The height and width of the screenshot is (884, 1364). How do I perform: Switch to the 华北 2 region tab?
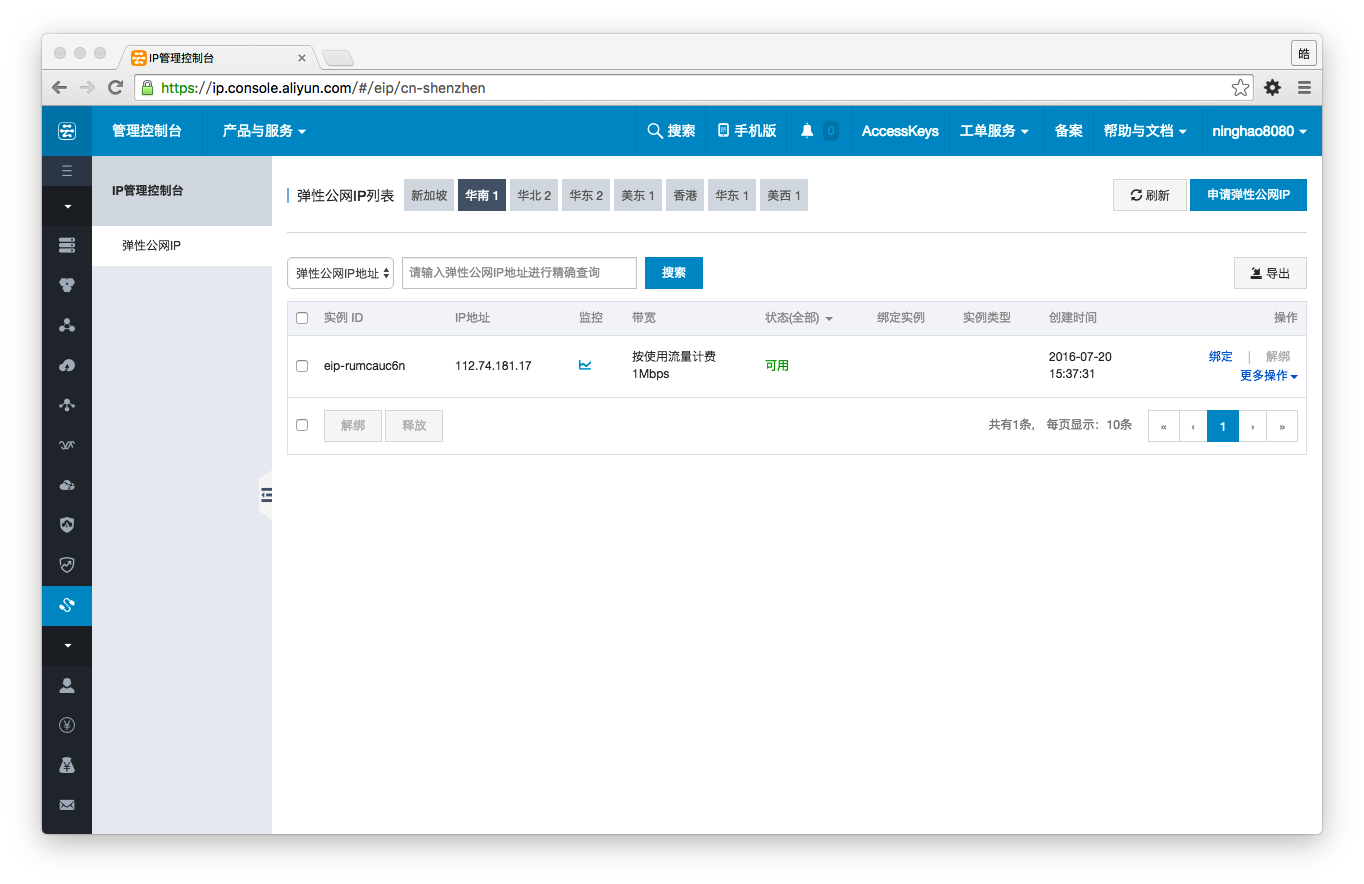(x=534, y=195)
